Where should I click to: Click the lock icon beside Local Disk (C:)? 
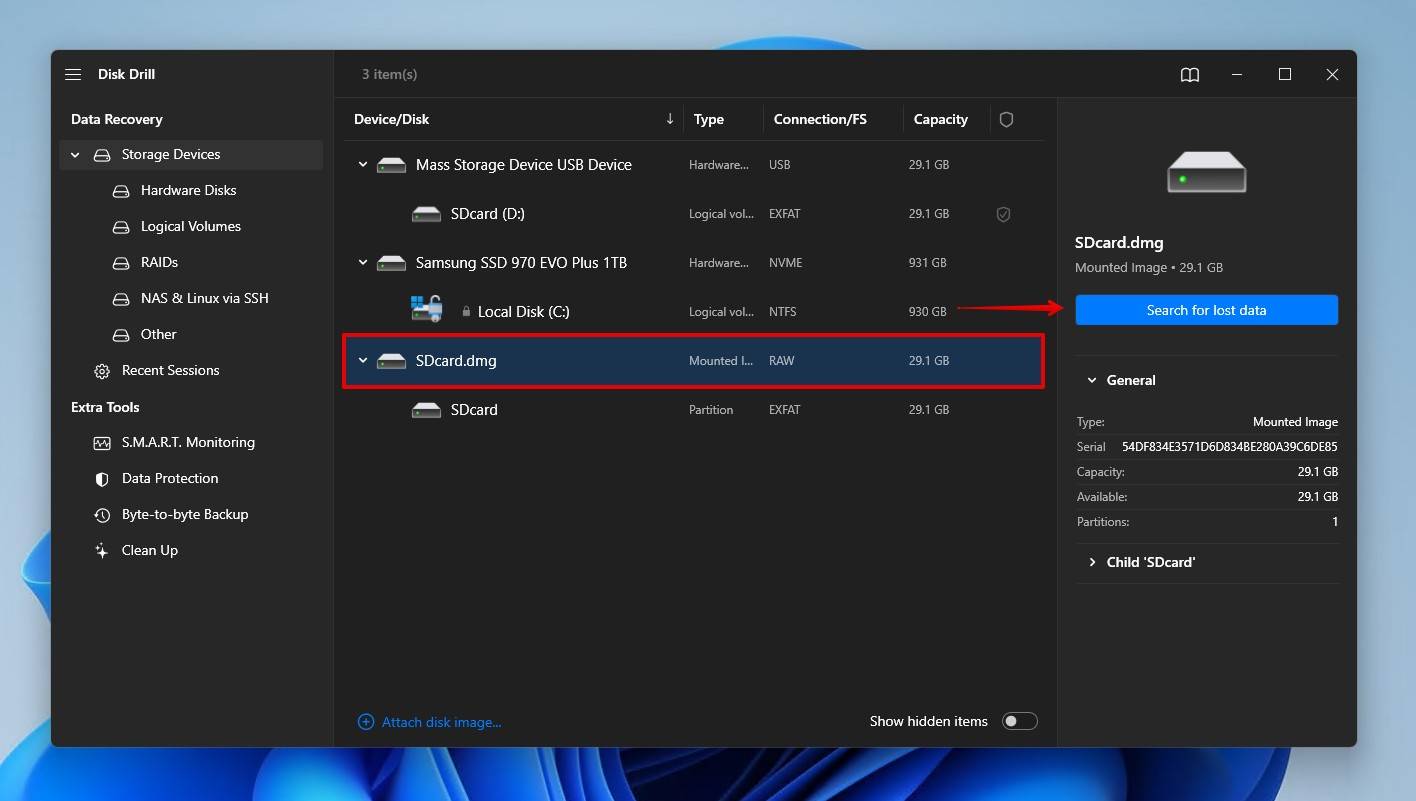pyautogui.click(x=466, y=312)
